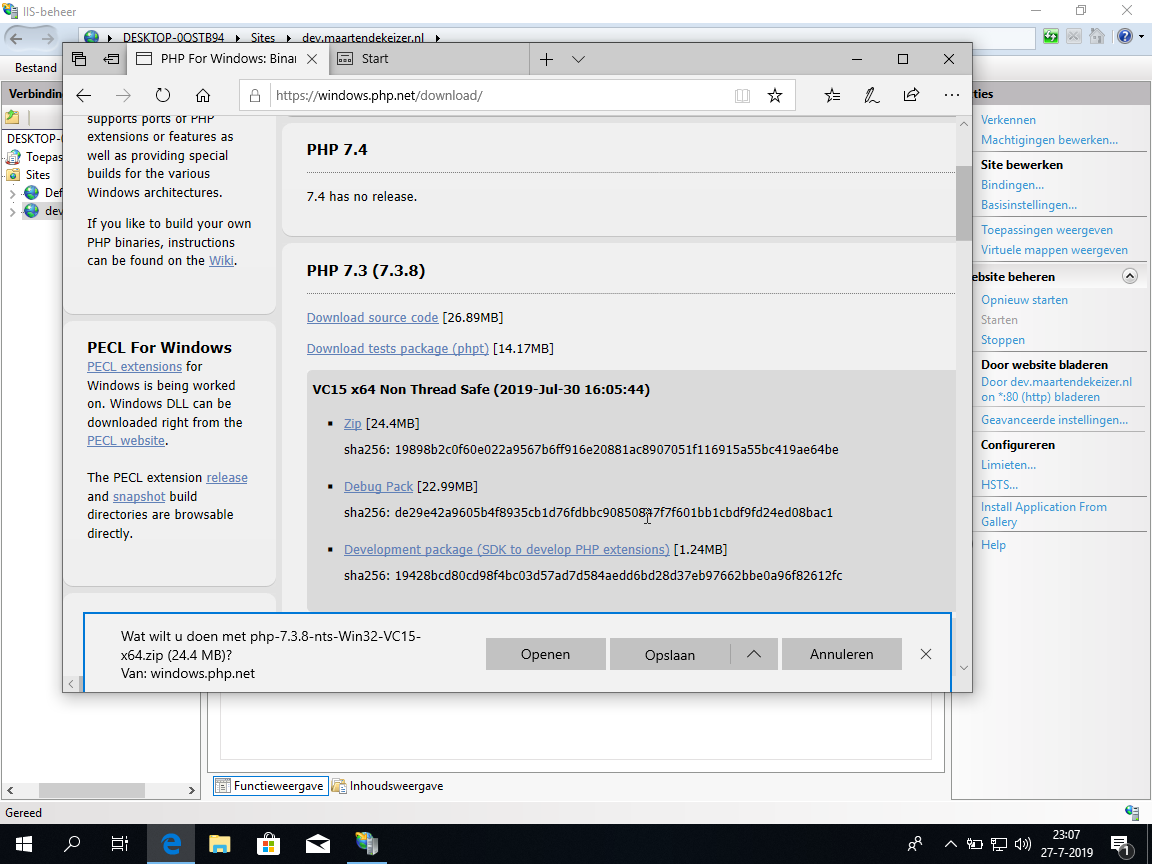Collapse Website beheren section chevron
The height and width of the screenshot is (864, 1152).
click(1130, 276)
